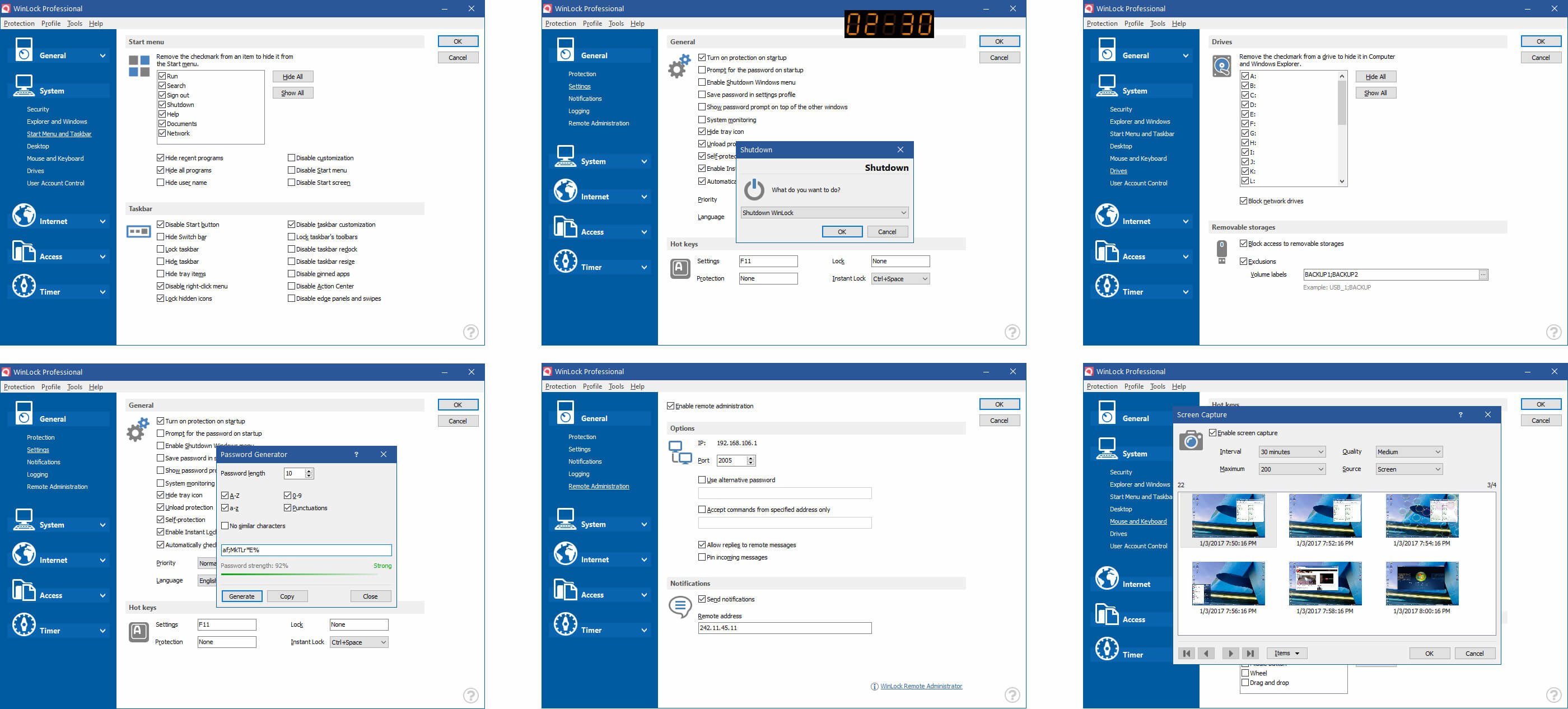Viewport: 1568px width, 709px height.
Task: Open Instant Lock Ctrl+Space dropdown in top-middle window
Action: click(900, 279)
